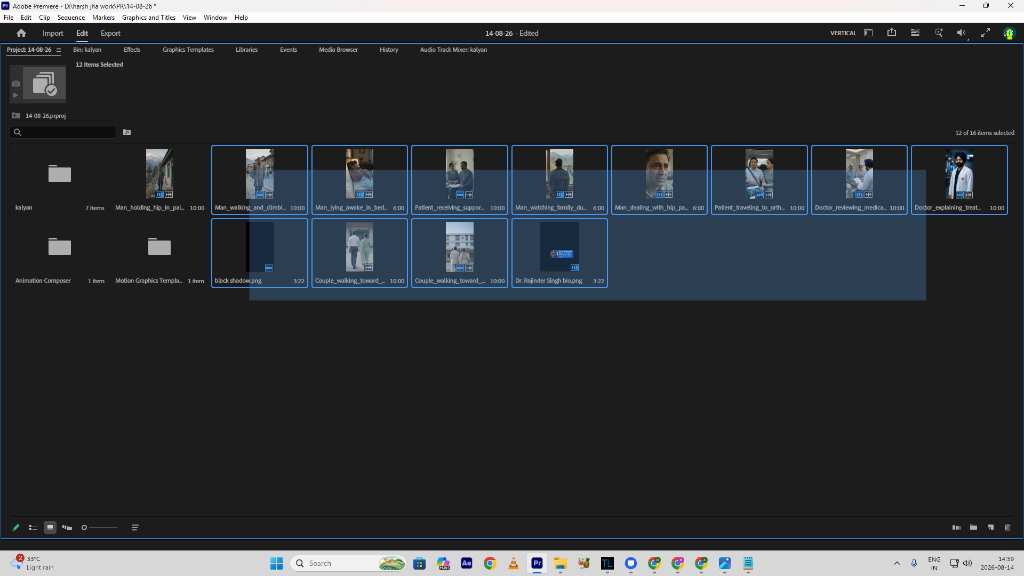Click the New Bin folder icon
The width and height of the screenshot is (1024, 576).
[974, 527]
